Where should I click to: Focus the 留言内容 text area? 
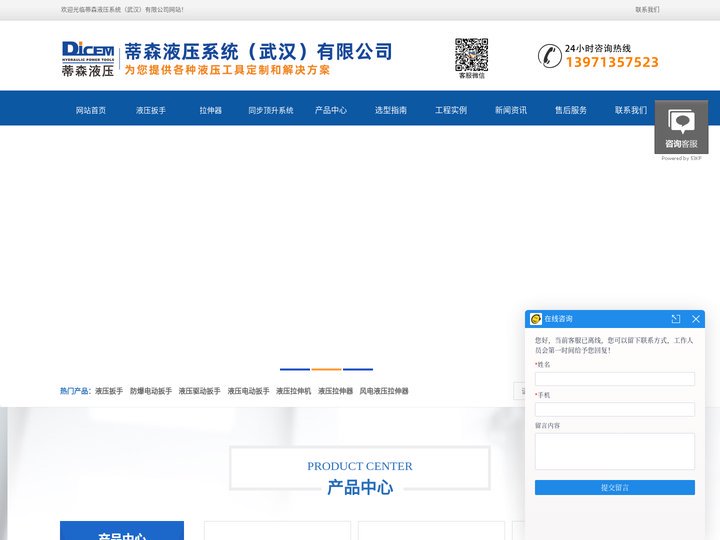tap(614, 451)
